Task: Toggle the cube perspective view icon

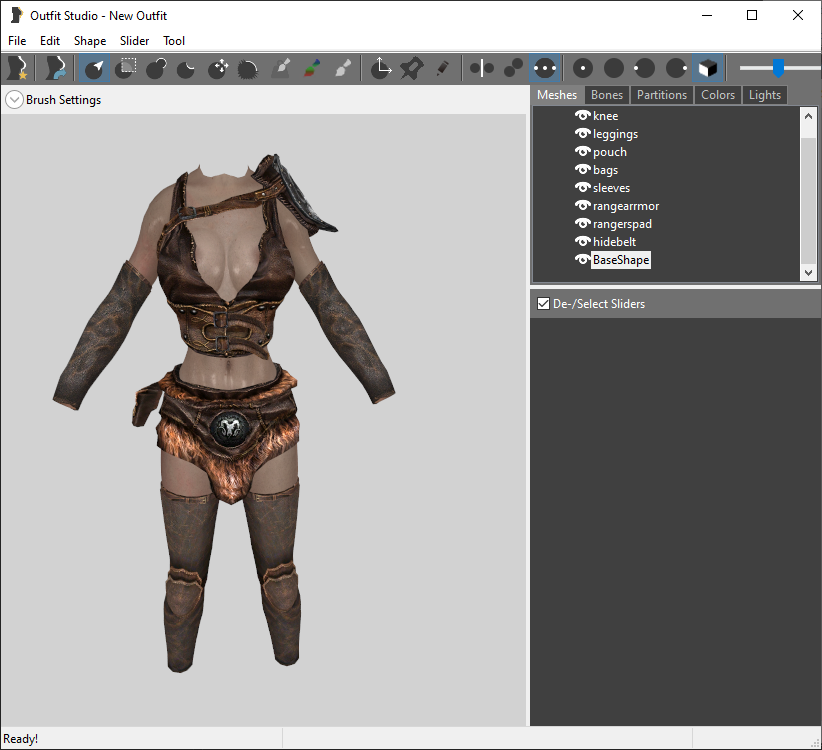Action: (x=708, y=68)
